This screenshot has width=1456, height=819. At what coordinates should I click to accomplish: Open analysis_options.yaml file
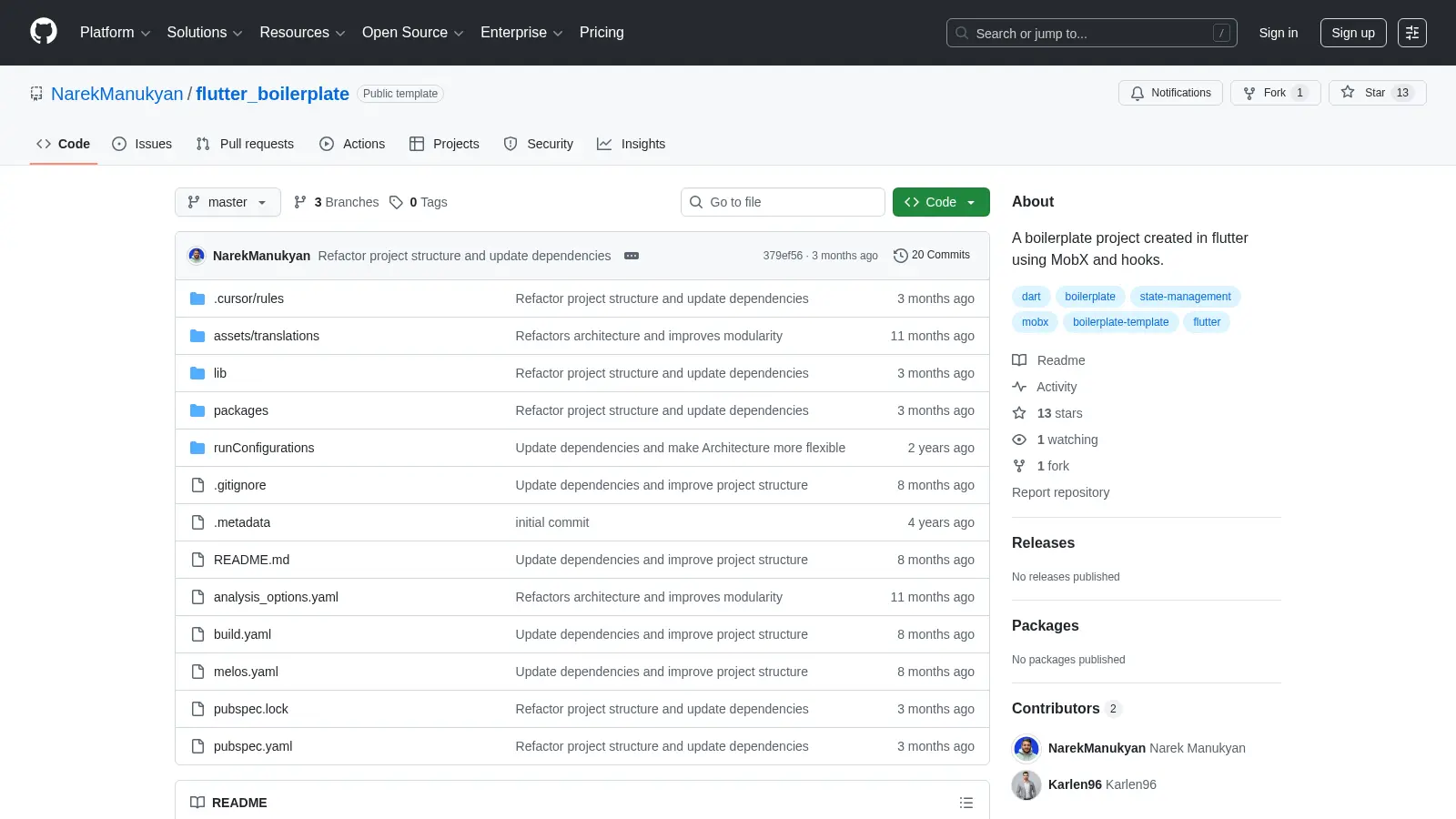pos(276,597)
